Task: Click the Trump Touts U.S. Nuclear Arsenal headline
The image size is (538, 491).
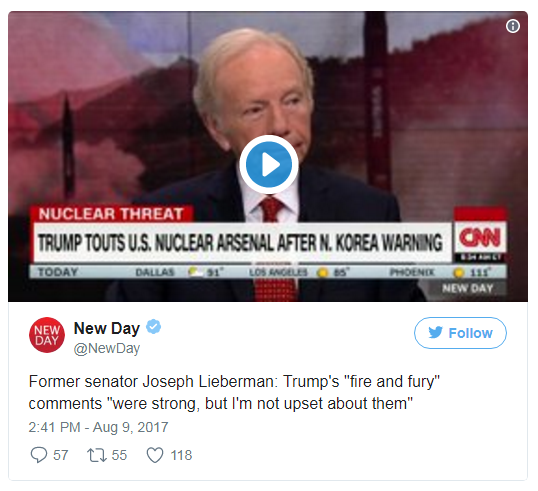Action: [x=240, y=243]
